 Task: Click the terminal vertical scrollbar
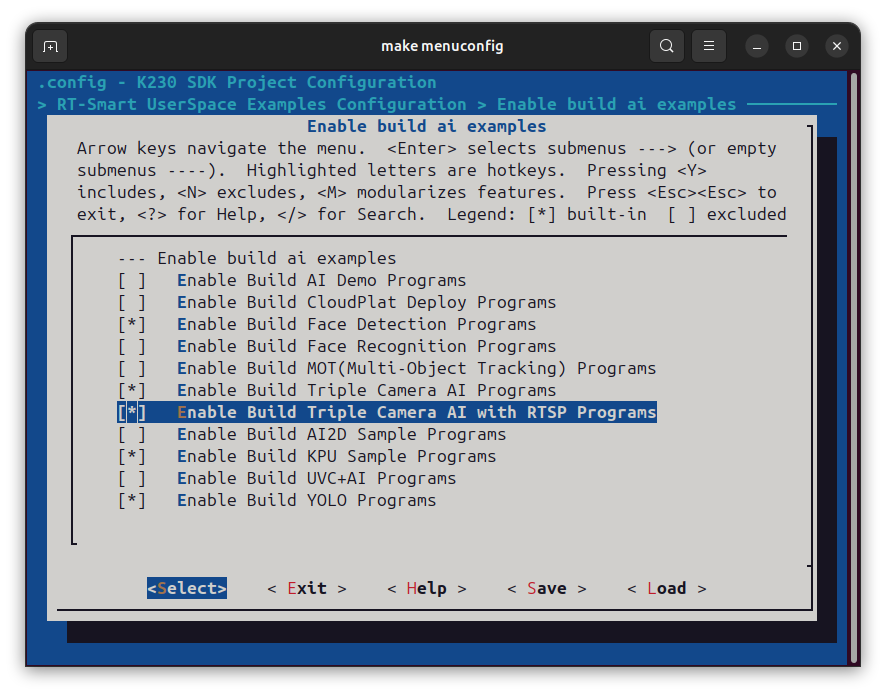pos(854,368)
